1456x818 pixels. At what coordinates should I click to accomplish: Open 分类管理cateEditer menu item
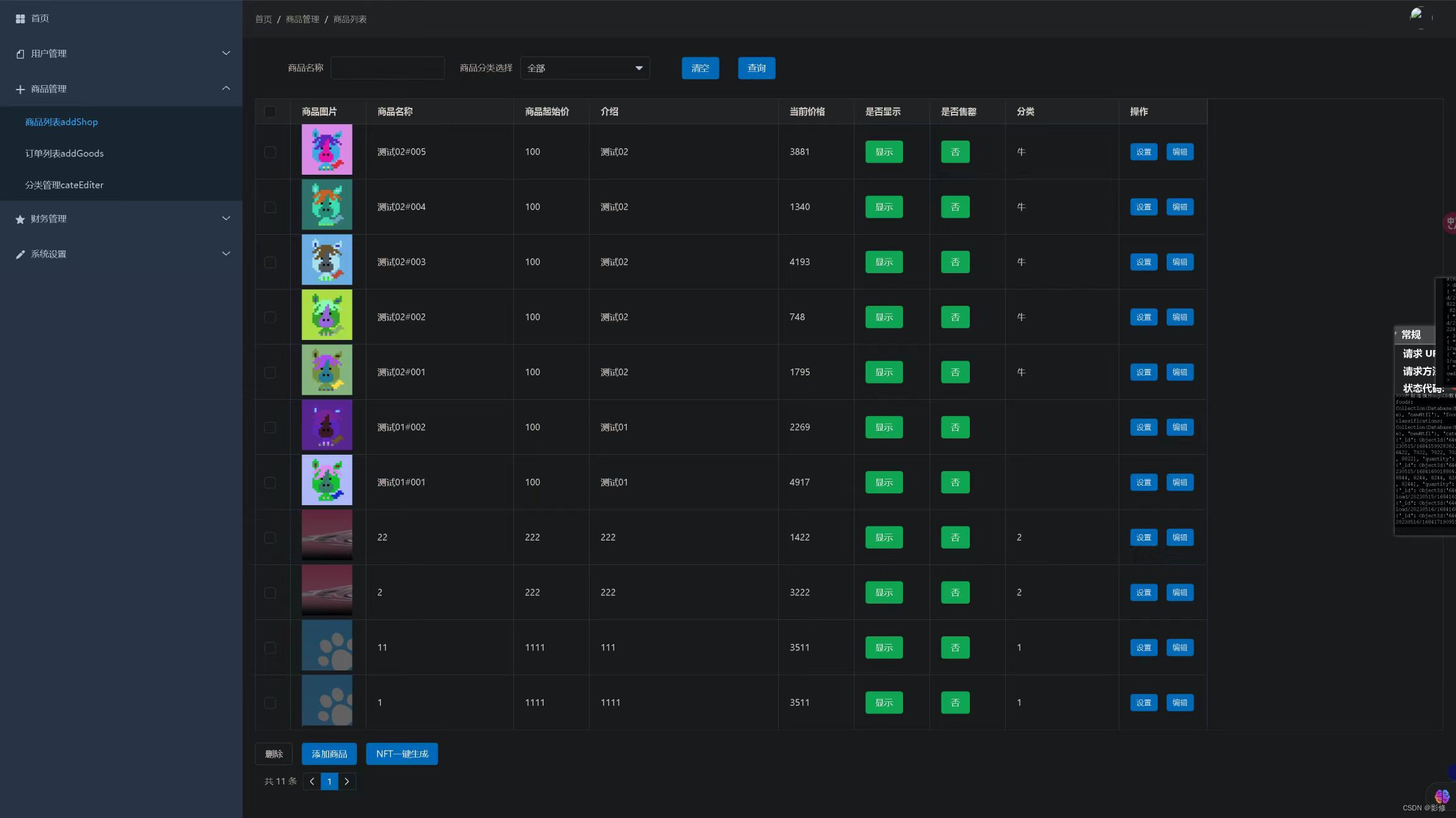coord(64,185)
